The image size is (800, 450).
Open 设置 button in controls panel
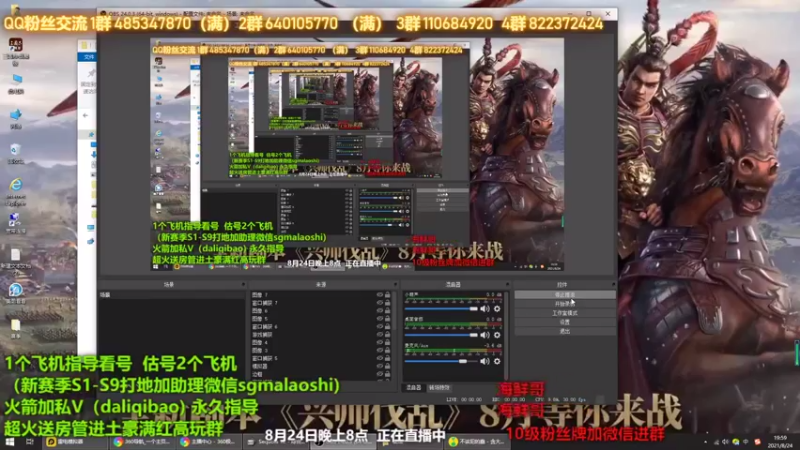click(x=564, y=322)
